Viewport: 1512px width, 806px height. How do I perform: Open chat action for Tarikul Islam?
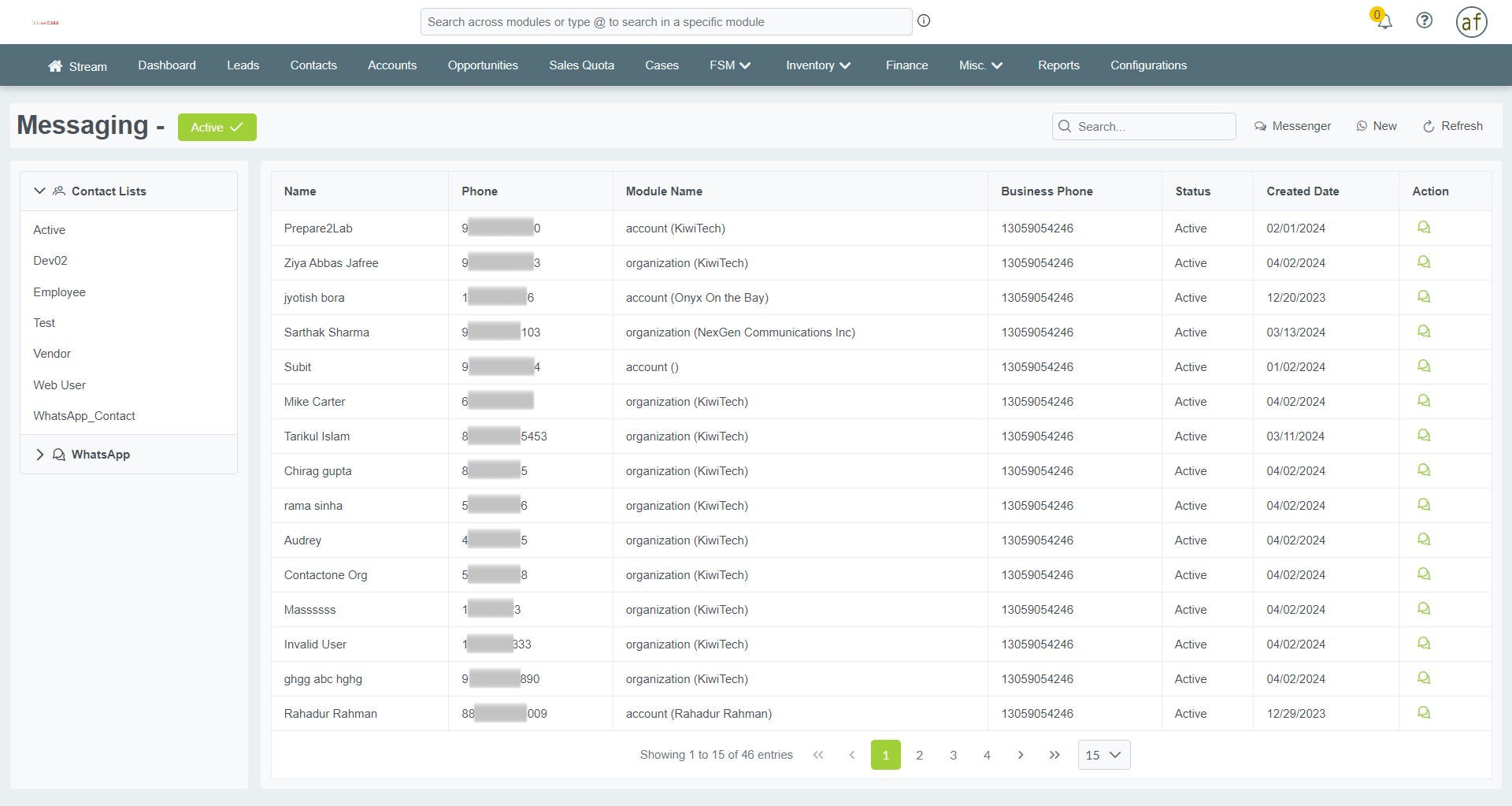[x=1424, y=436]
